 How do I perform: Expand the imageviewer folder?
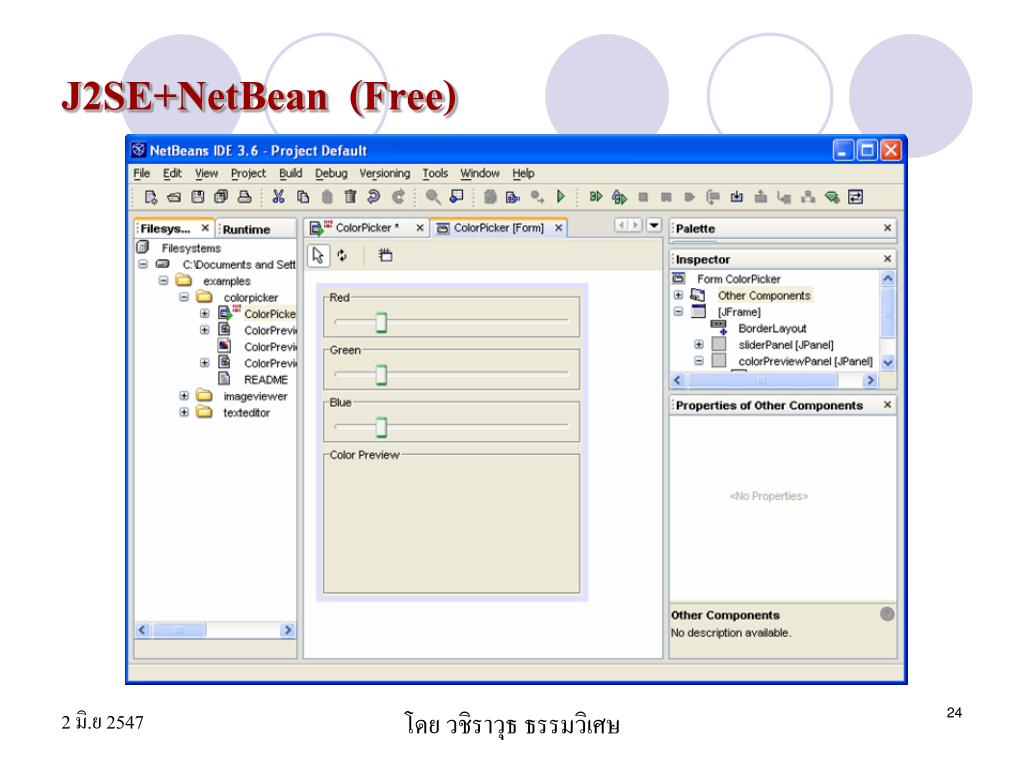[184, 396]
